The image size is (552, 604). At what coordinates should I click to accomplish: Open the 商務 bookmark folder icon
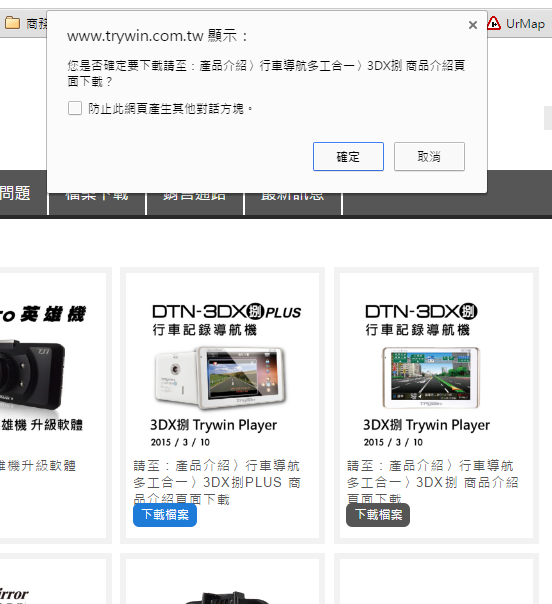coord(13,23)
